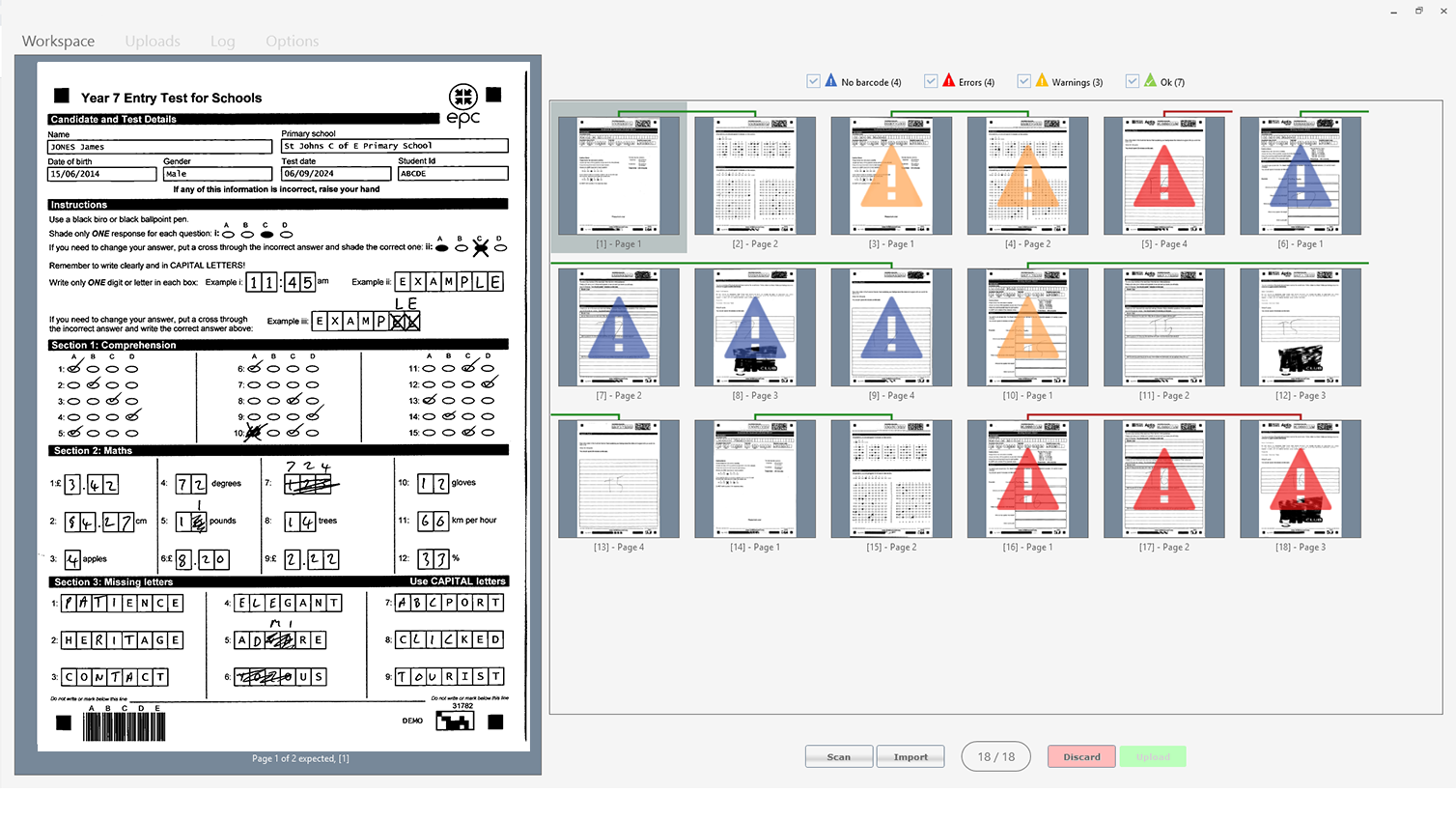1456x821 pixels.
Task: Click the Gender field showing Male
Action: [x=218, y=174]
